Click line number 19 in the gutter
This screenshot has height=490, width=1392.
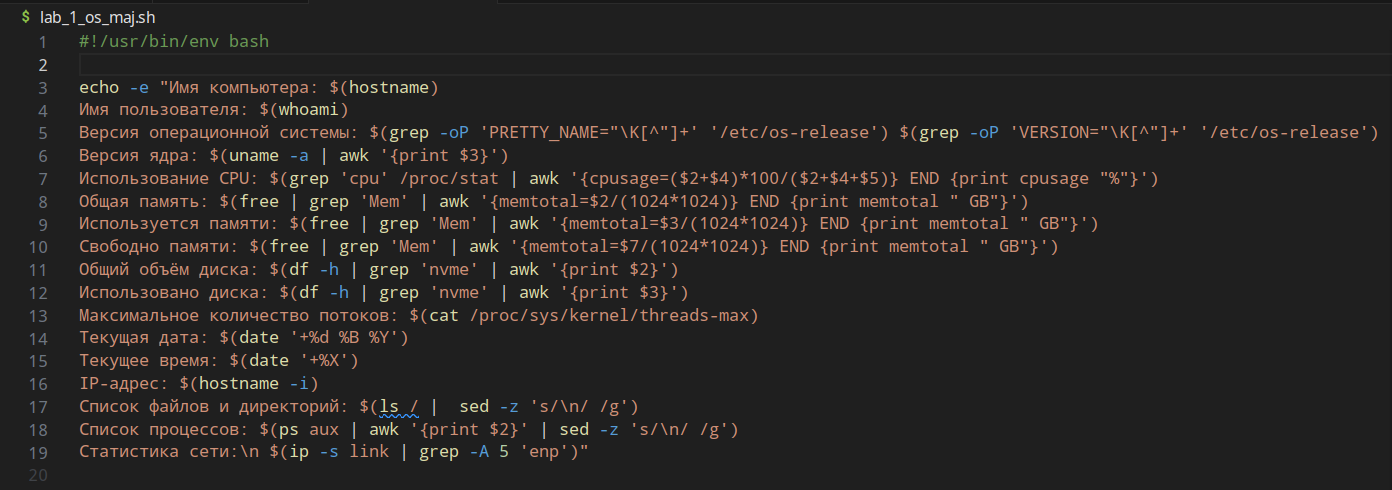(38, 452)
